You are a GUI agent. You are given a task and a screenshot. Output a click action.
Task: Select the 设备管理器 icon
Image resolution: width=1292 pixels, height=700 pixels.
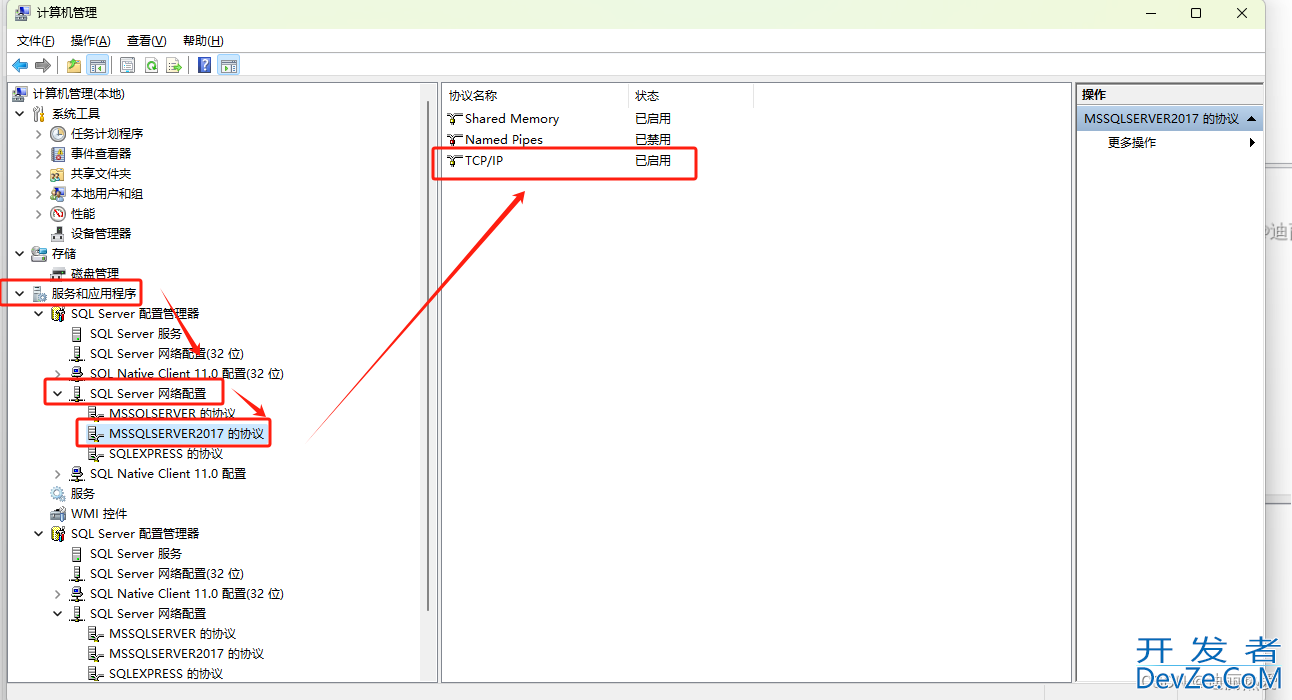[59, 233]
